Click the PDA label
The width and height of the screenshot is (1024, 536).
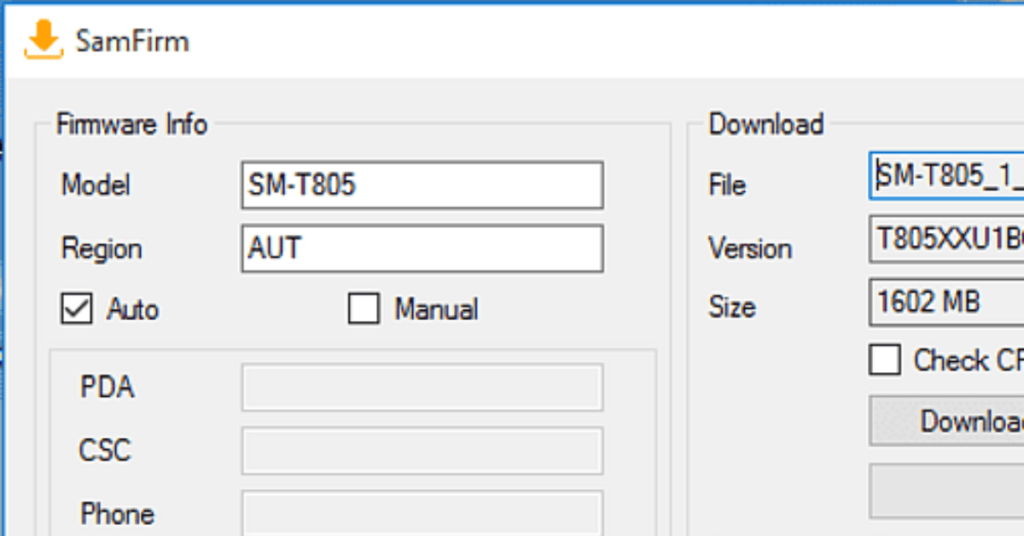107,387
